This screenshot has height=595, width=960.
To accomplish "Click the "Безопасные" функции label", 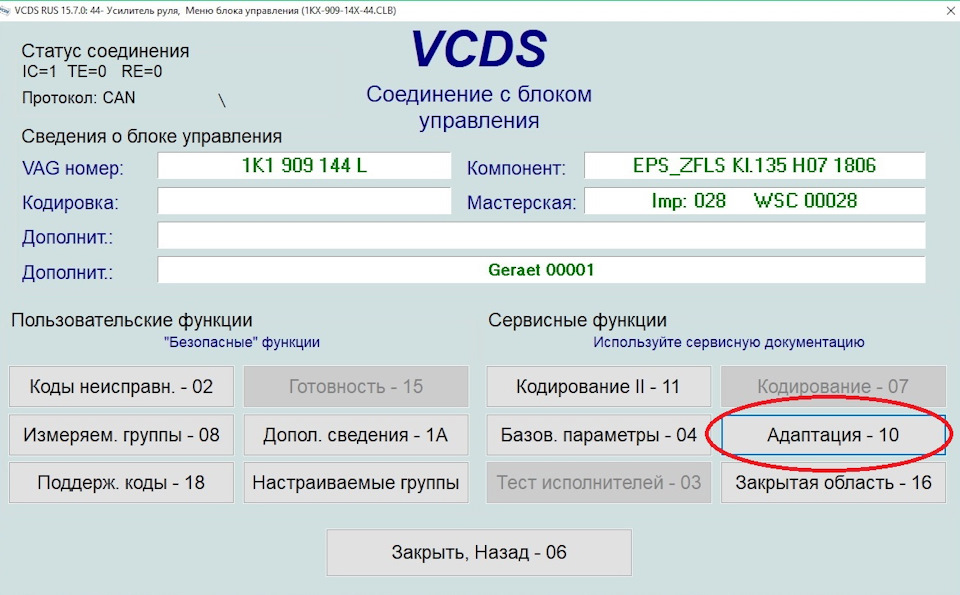I will point(242,342).
